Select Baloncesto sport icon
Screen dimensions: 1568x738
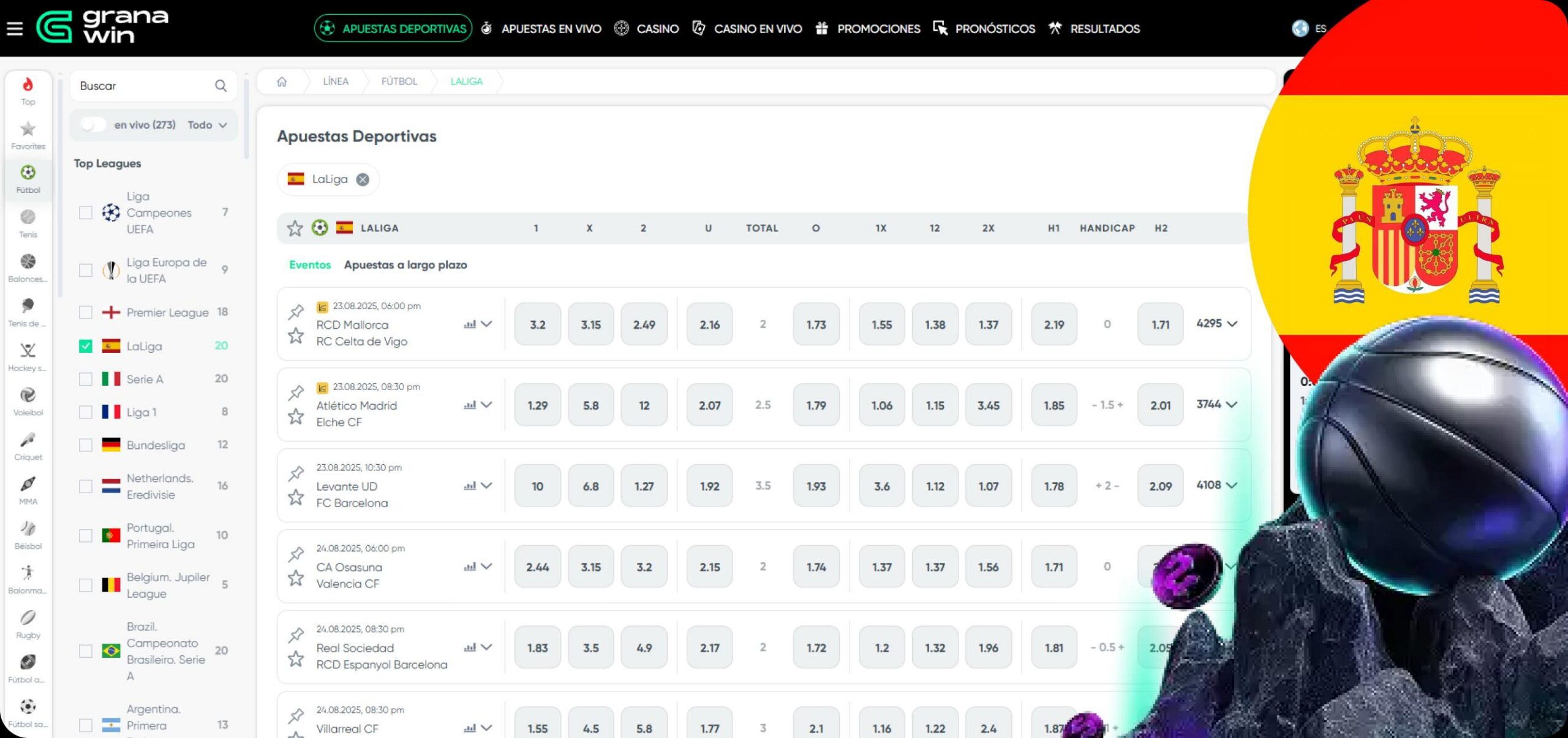pyautogui.click(x=28, y=268)
